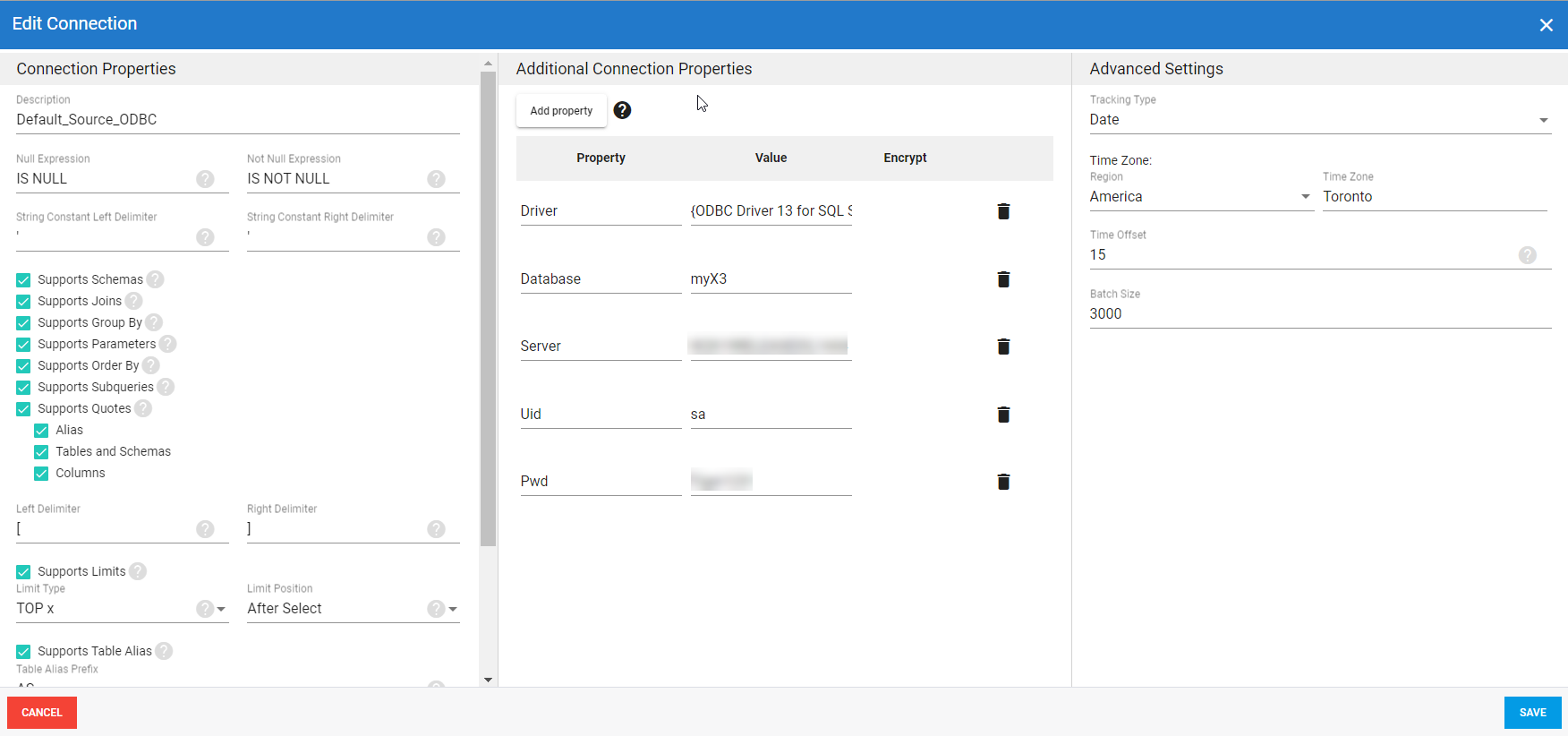Click the red CANCEL button

[42, 713]
